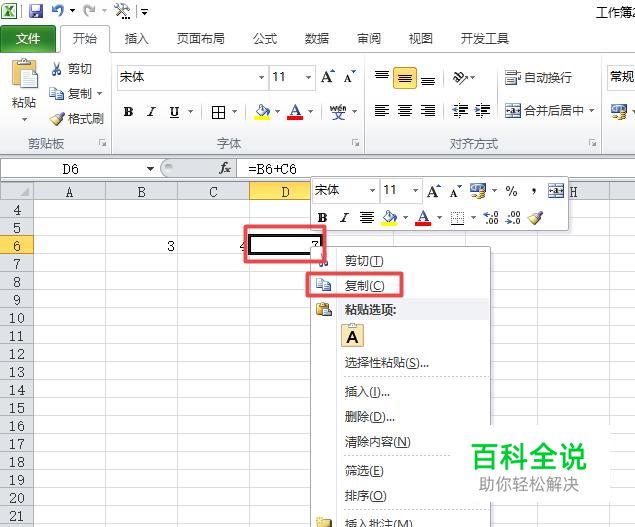
Task: Click the Save icon in quick access toolbar
Action: tap(36, 11)
